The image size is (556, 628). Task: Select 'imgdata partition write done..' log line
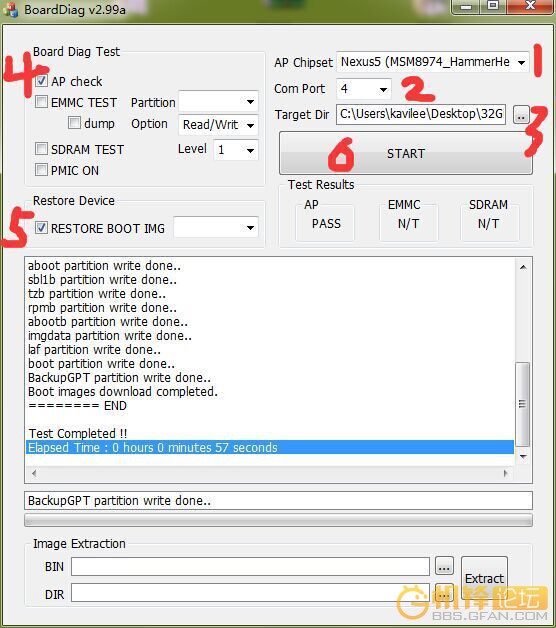(x=110, y=336)
